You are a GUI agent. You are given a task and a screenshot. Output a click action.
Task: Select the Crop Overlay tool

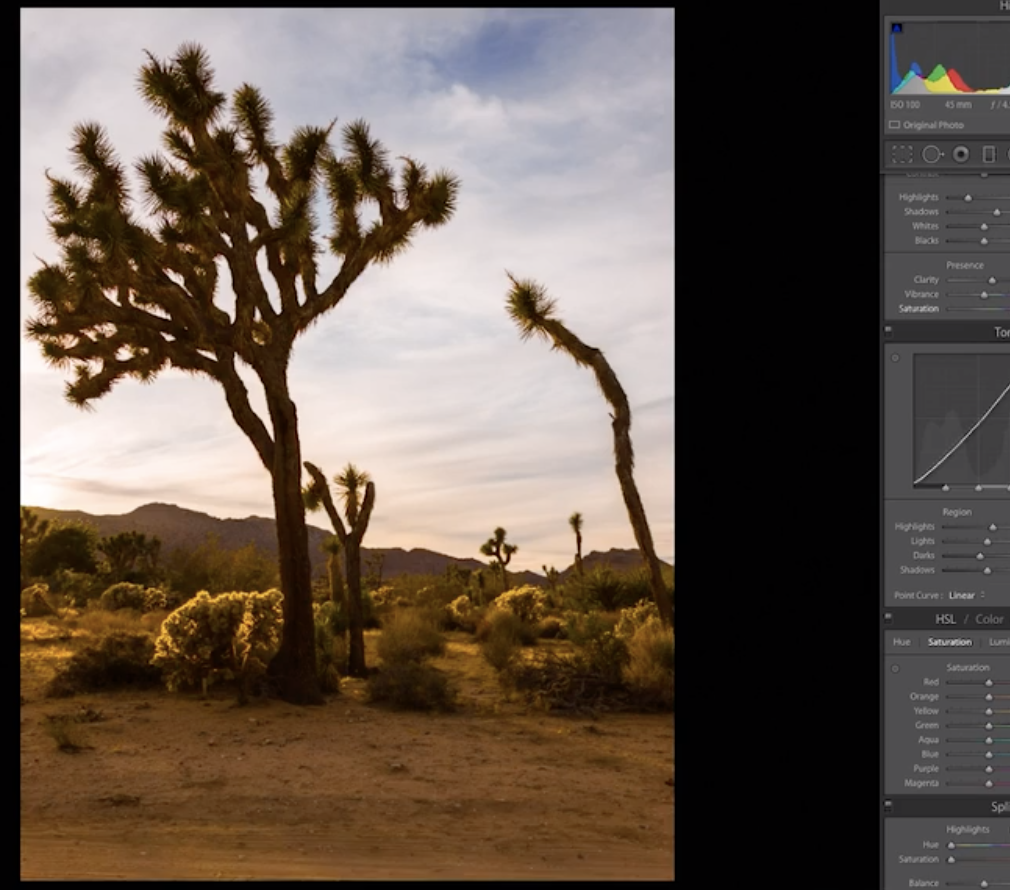903,154
